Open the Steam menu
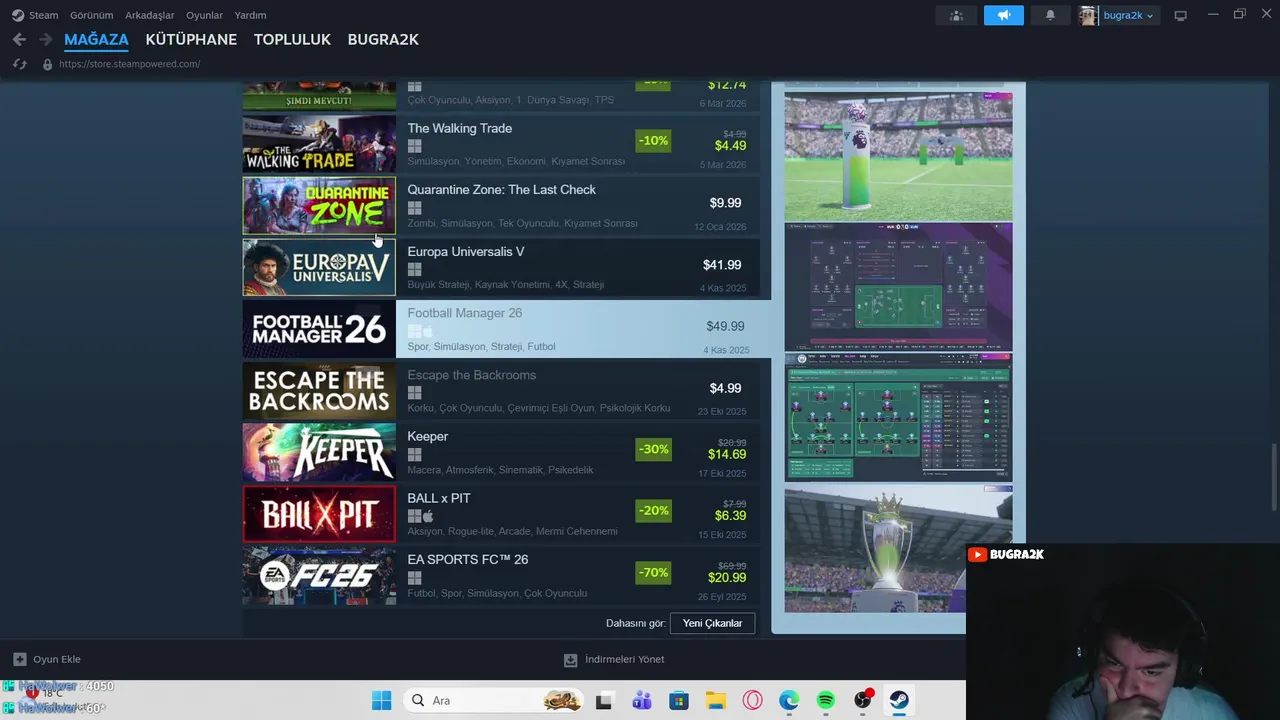 point(43,15)
